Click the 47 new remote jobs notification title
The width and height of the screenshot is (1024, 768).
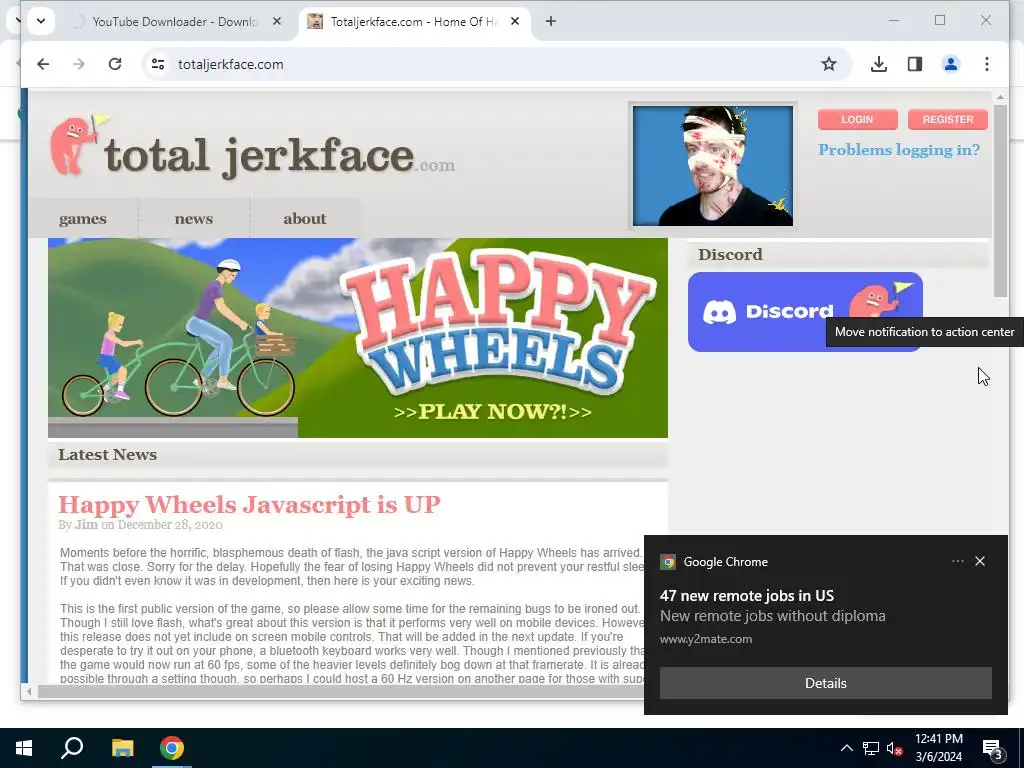746,596
